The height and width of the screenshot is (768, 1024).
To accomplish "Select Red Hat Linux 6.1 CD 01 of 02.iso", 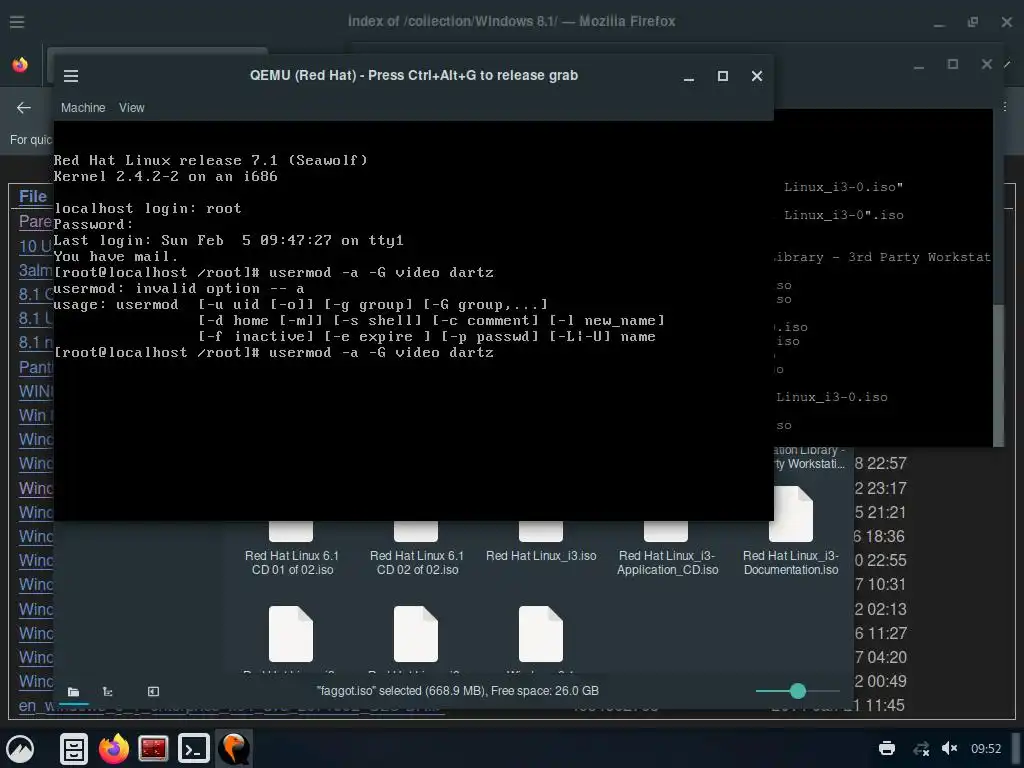I will pos(292,551).
